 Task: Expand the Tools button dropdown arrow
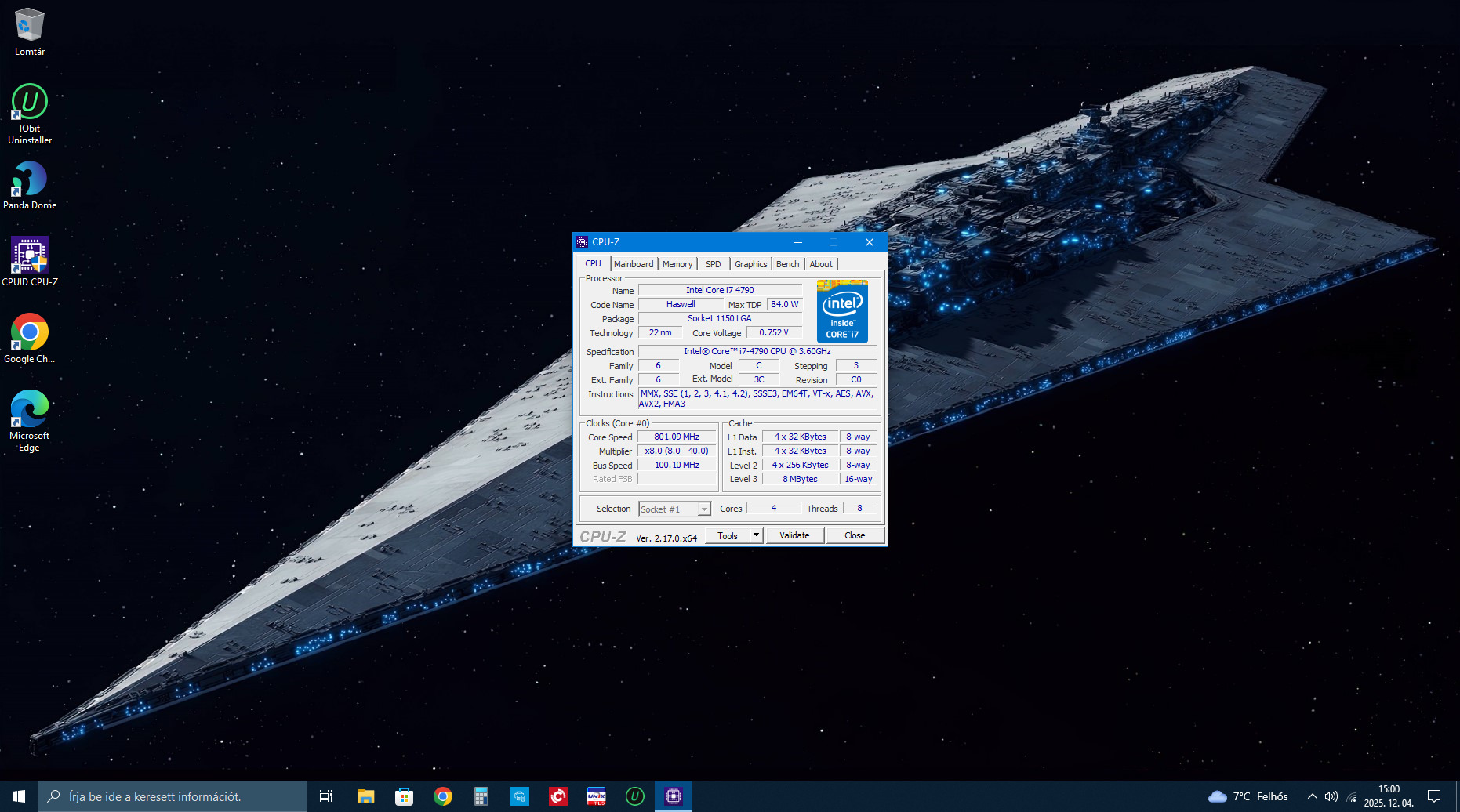pos(757,535)
